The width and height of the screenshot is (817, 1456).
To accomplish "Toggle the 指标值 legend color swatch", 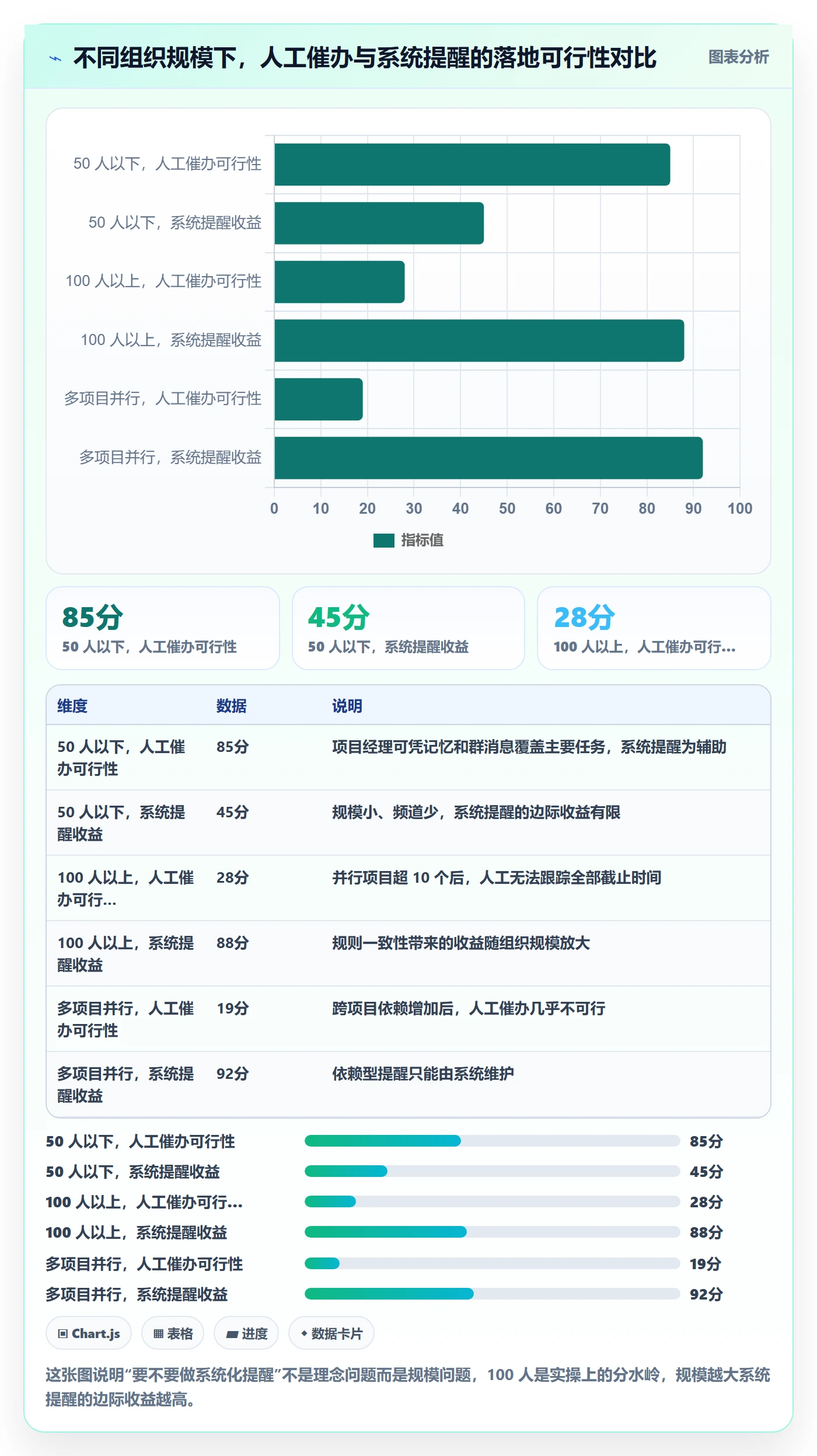I will [x=383, y=541].
